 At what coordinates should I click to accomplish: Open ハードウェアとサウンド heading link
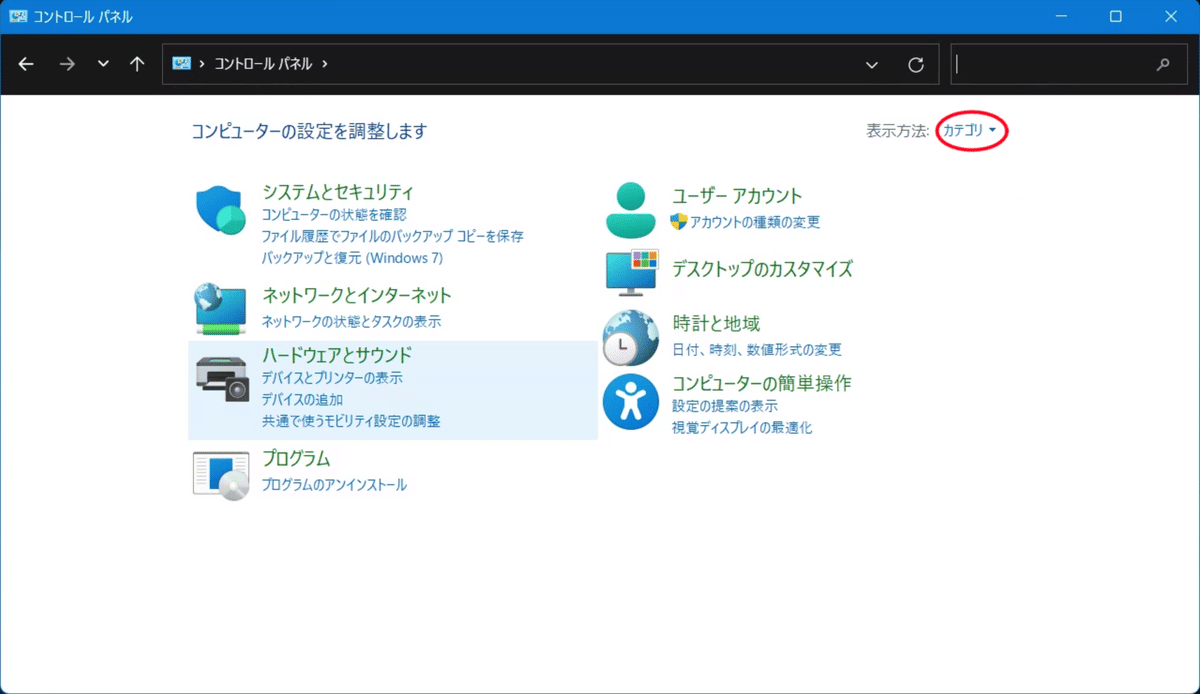click(337, 355)
